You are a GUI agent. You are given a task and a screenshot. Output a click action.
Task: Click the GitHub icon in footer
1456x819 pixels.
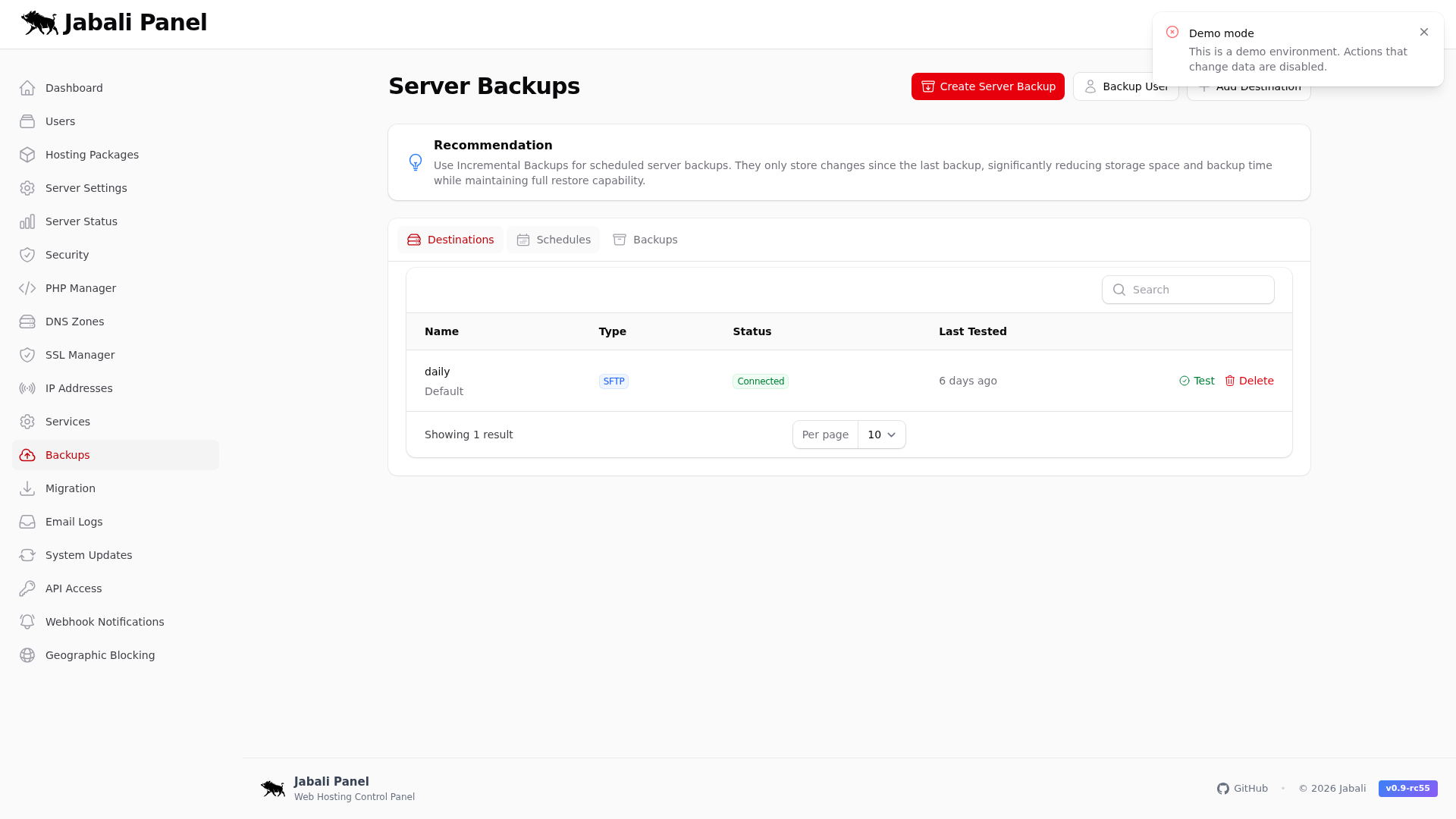point(1223,789)
